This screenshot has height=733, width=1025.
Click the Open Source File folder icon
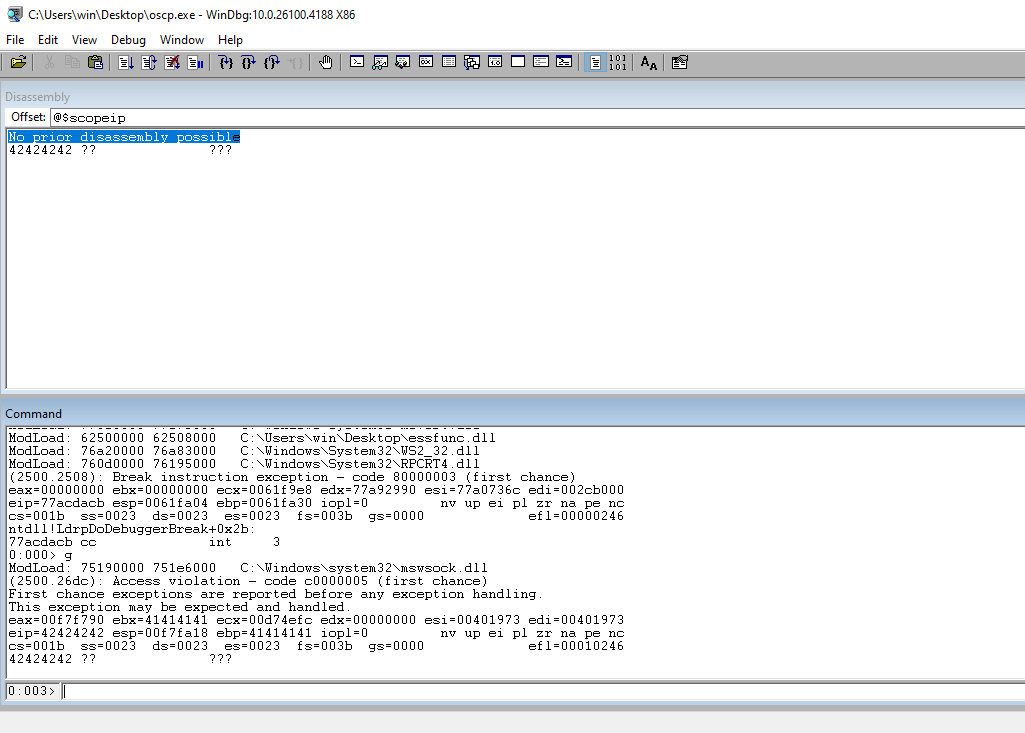coord(18,62)
